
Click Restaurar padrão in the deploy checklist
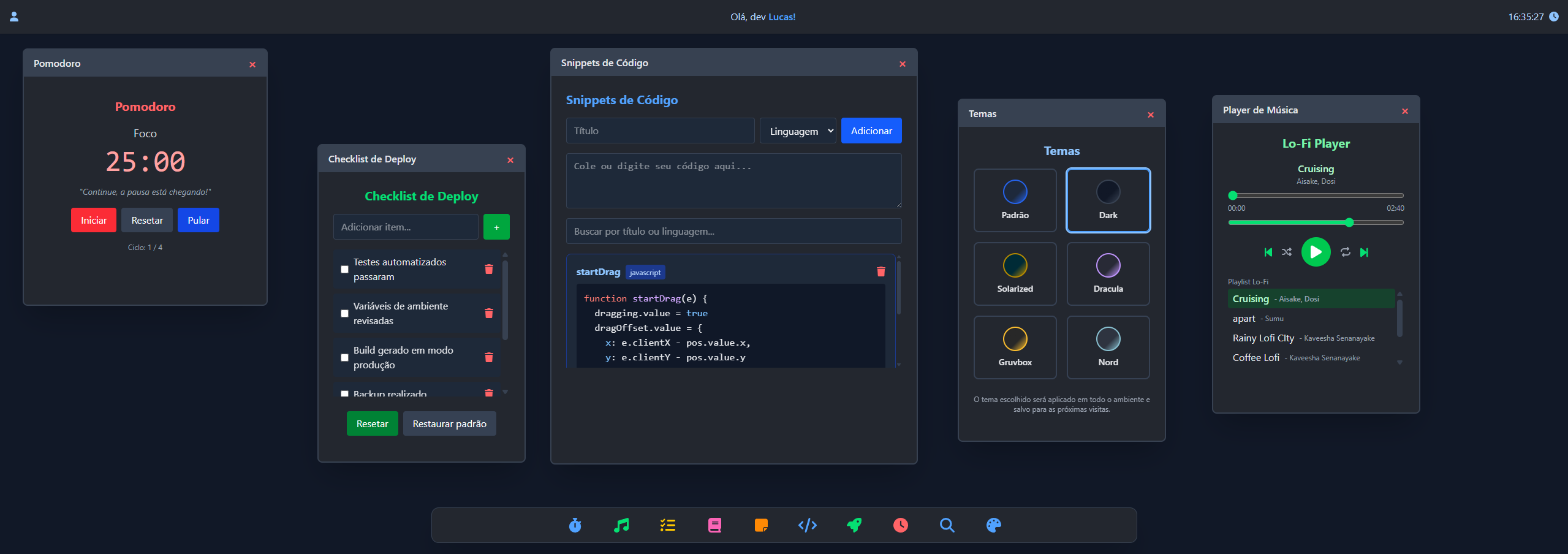[449, 423]
